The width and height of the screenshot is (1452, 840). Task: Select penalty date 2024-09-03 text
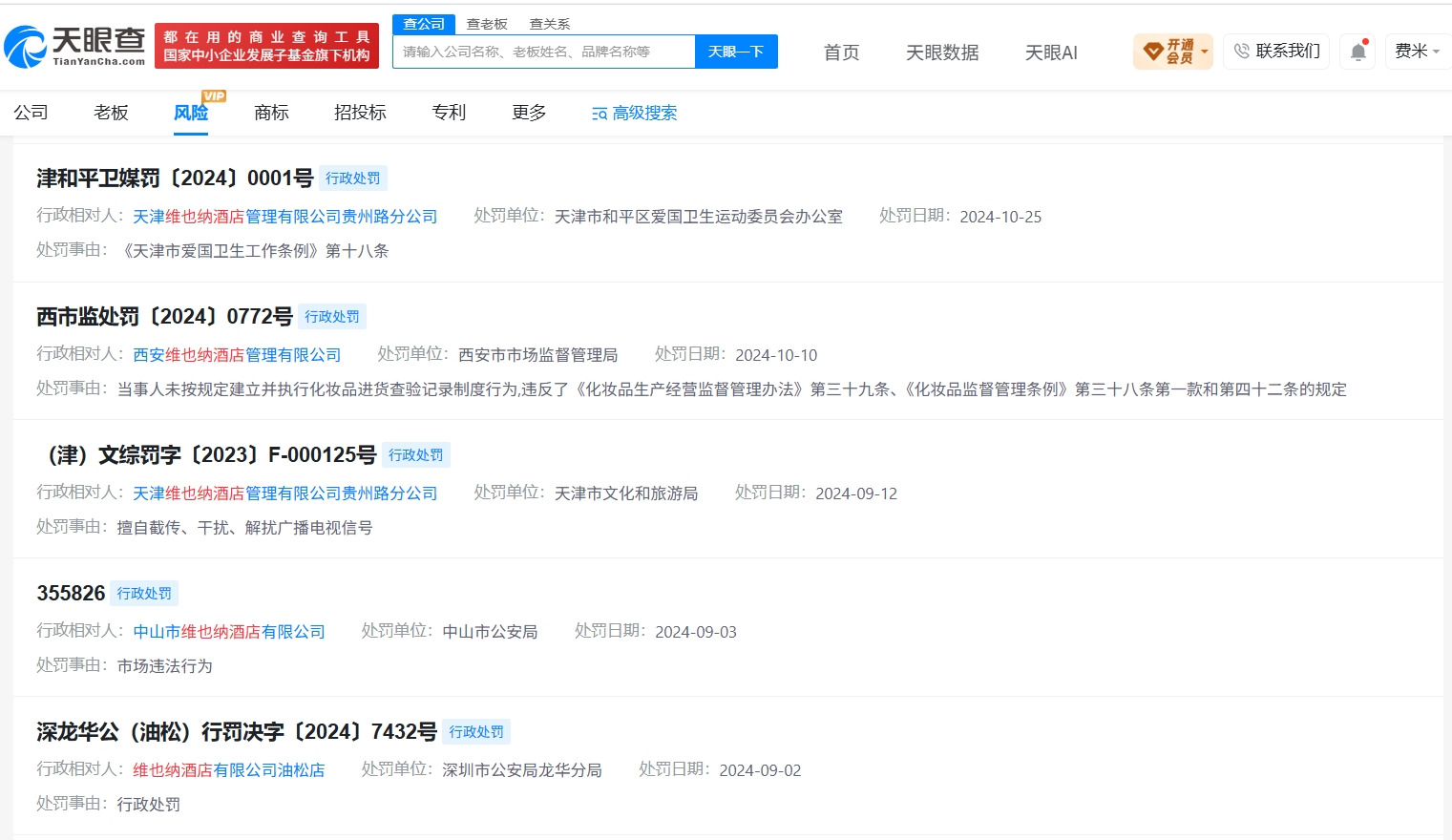[696, 632]
